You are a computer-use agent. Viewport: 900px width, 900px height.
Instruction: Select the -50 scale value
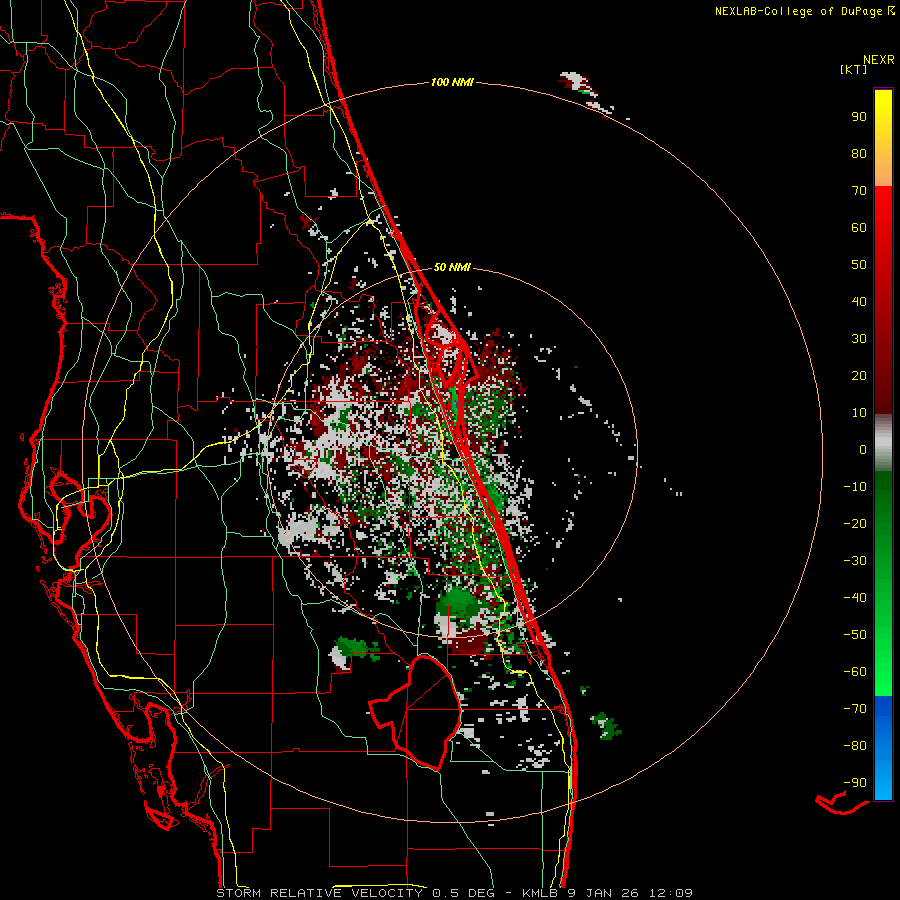(x=855, y=635)
